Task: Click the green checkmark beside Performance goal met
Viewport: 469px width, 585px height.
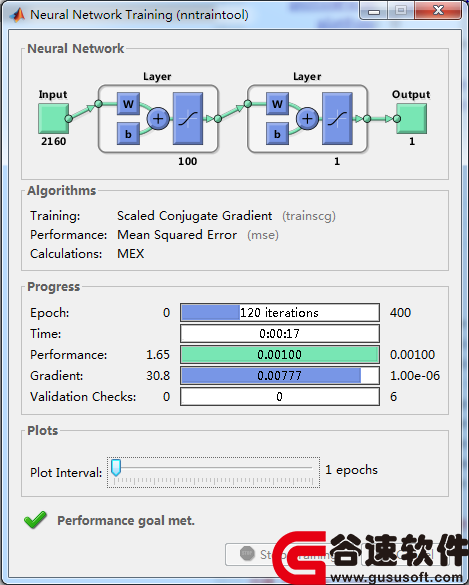Action: tap(35, 519)
